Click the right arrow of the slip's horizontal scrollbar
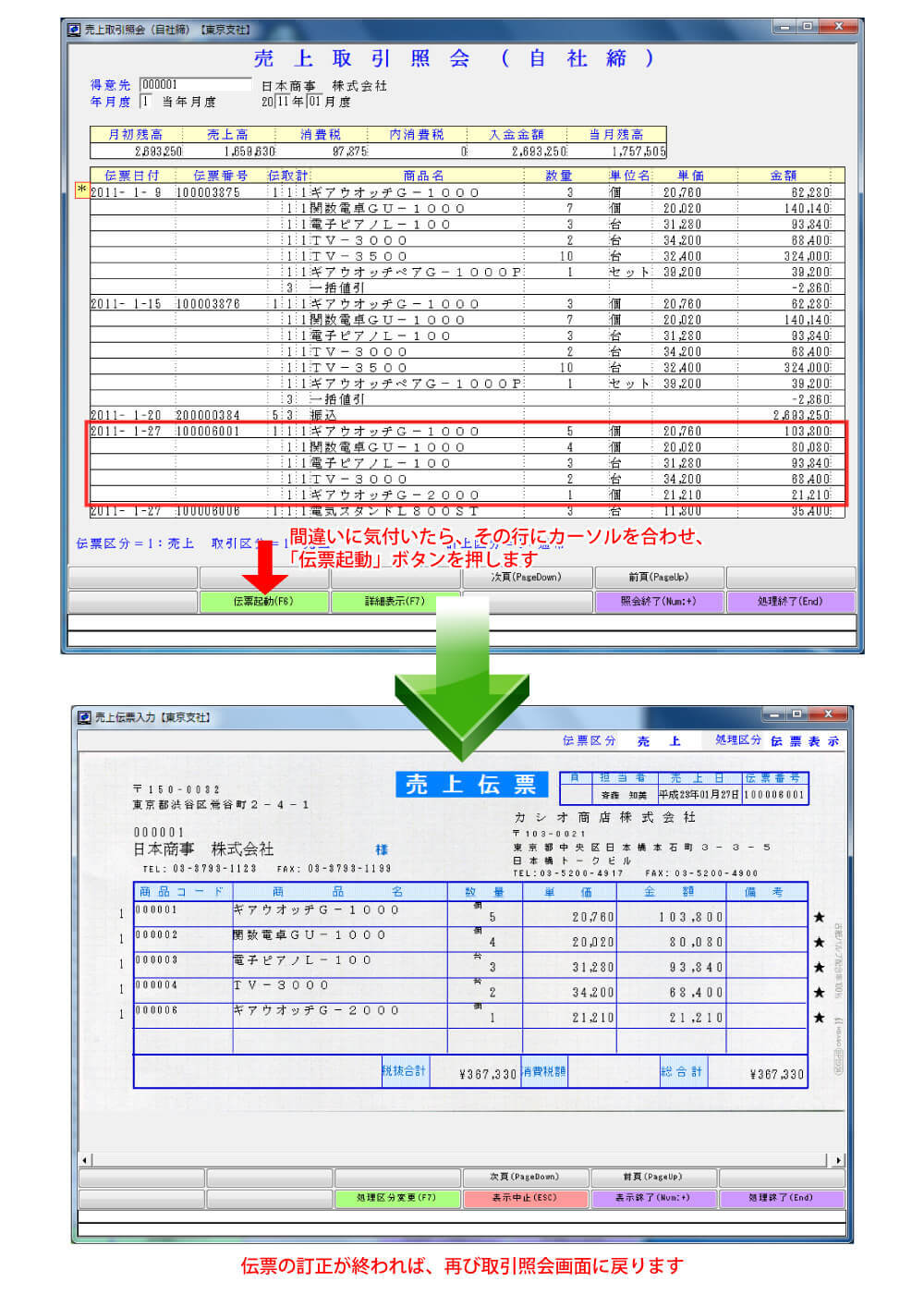The image size is (924, 1294). tap(839, 1160)
